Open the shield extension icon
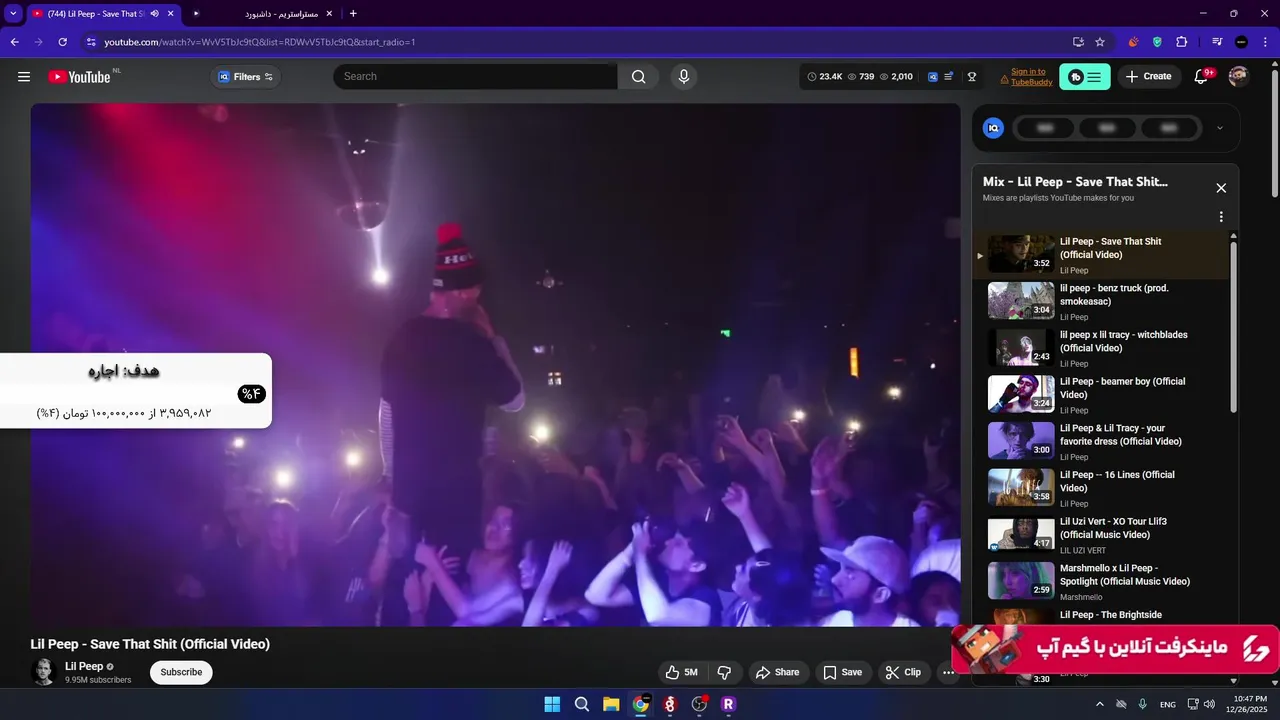This screenshot has height=720, width=1280. 1157,42
